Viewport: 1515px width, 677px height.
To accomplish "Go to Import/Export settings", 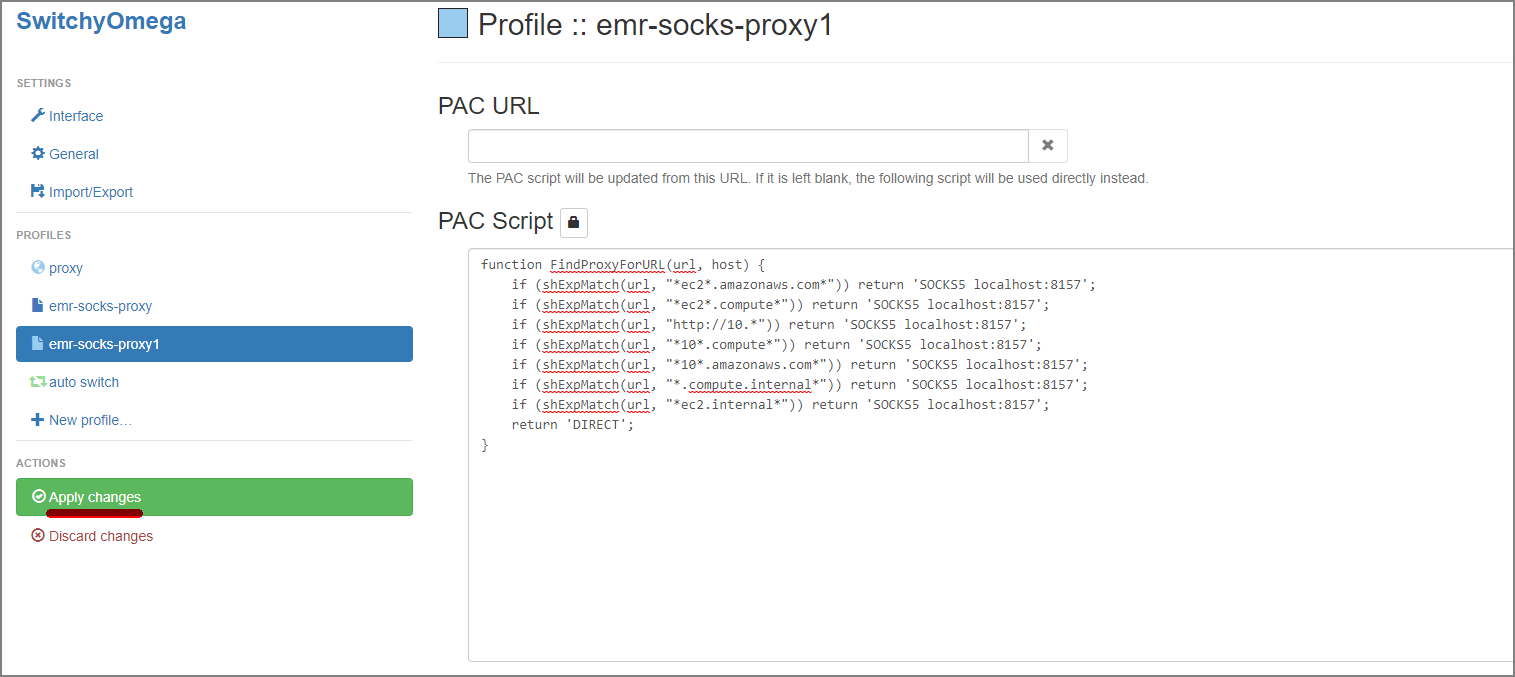I will [91, 192].
